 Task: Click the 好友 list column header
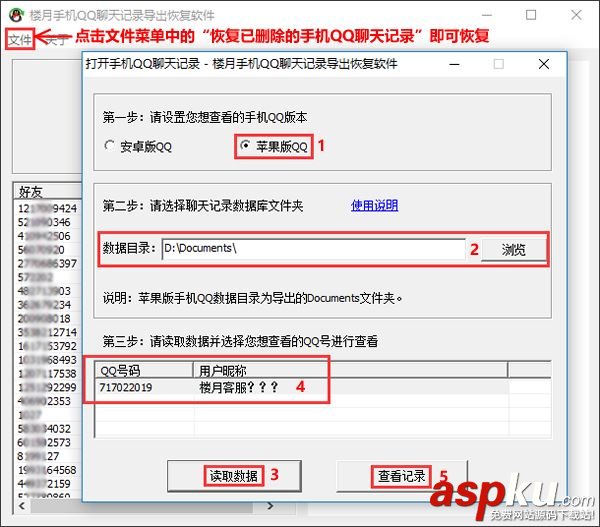[x=48, y=191]
